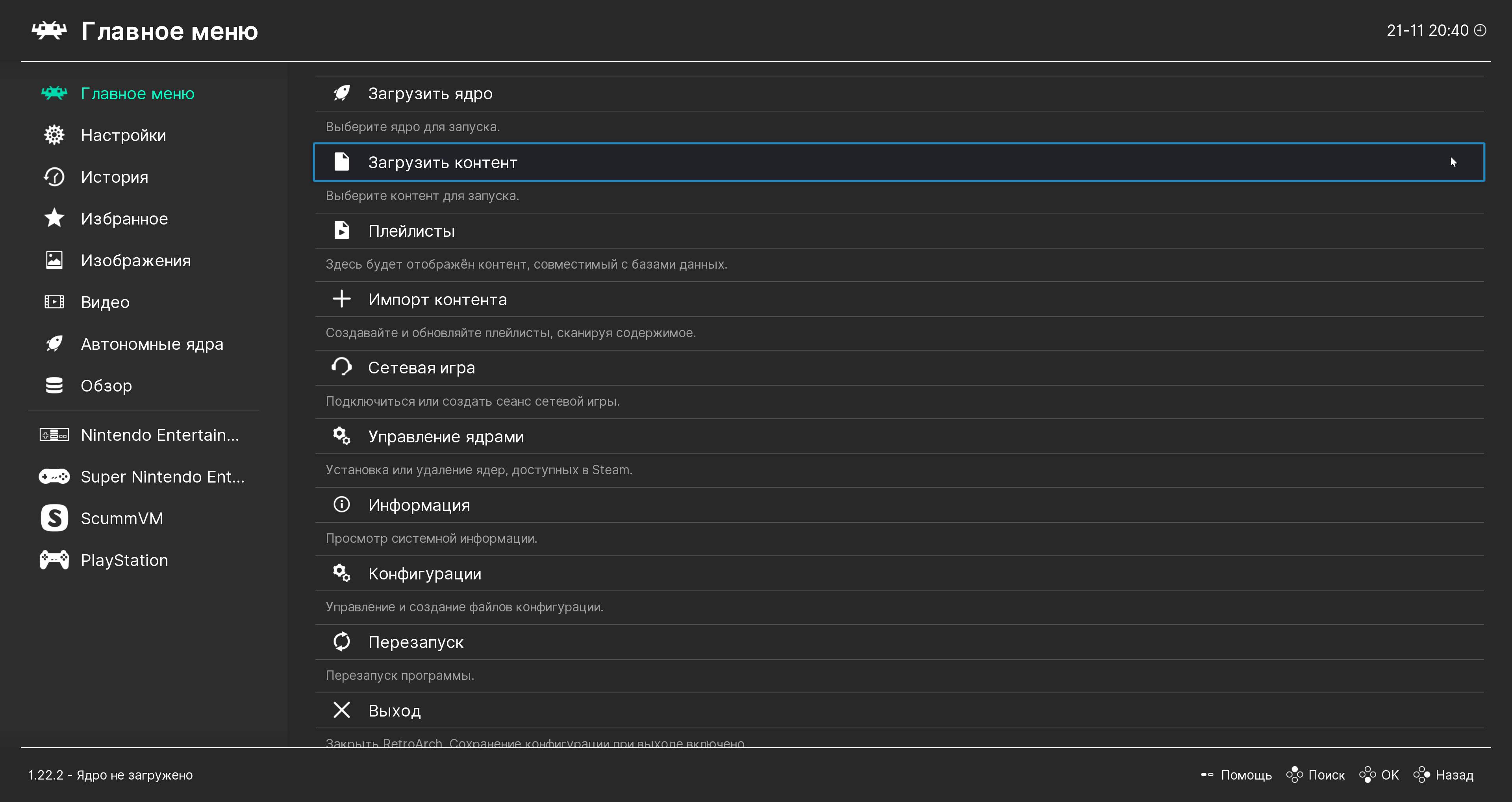Viewport: 1512px width, 802px height.
Task: Click the Плейлисты playlist file icon
Action: pyautogui.click(x=342, y=230)
